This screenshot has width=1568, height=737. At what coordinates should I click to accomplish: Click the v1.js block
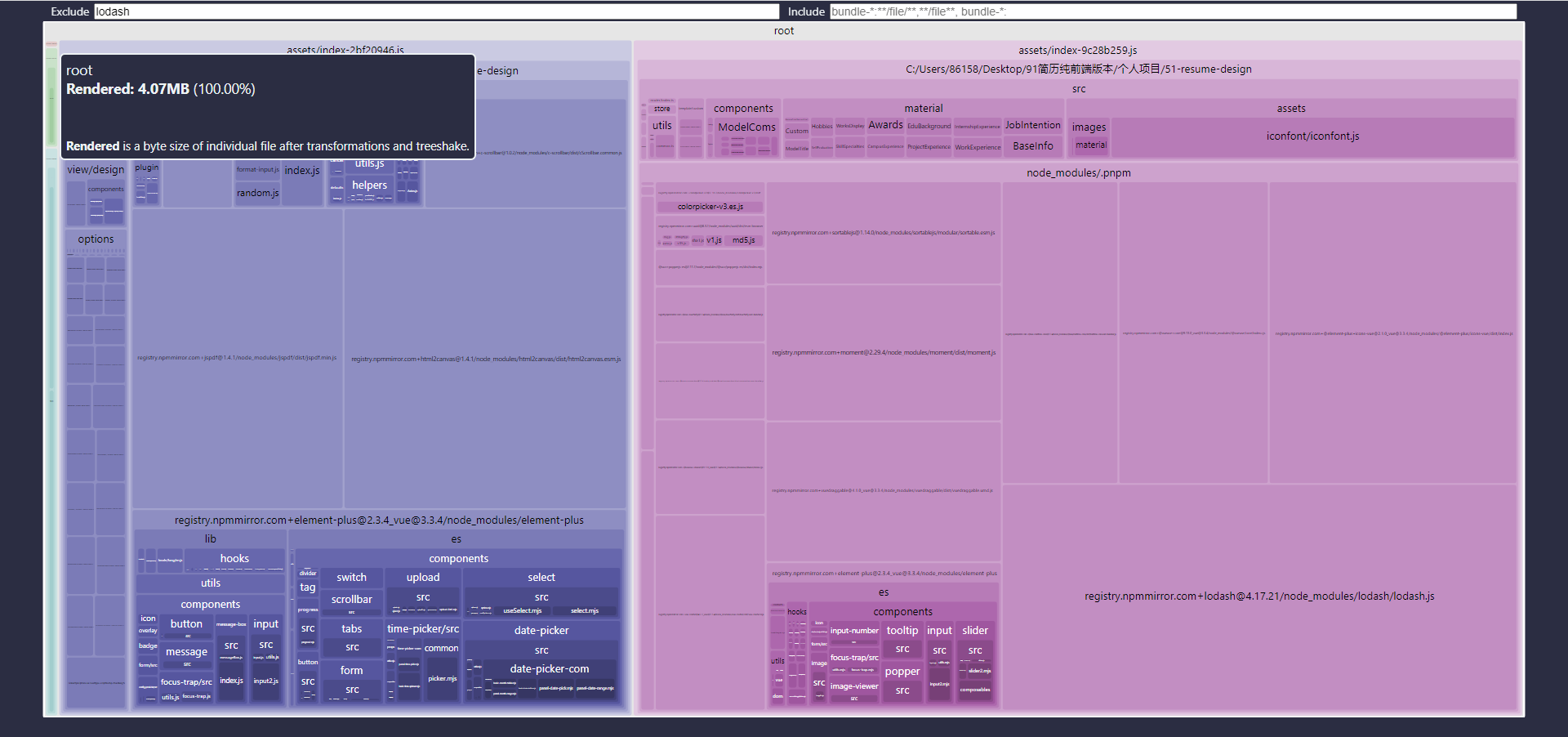(714, 240)
